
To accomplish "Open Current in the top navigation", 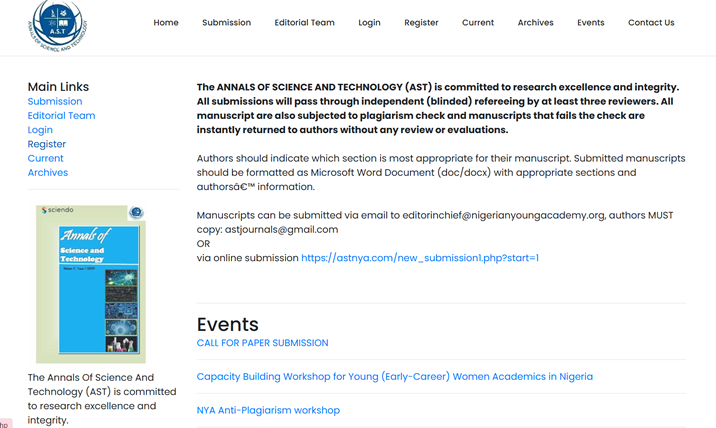I will (x=478, y=22).
